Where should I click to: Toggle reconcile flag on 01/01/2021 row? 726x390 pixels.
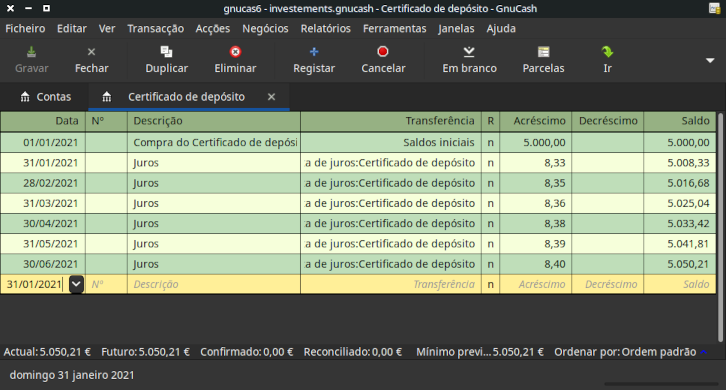coord(490,143)
